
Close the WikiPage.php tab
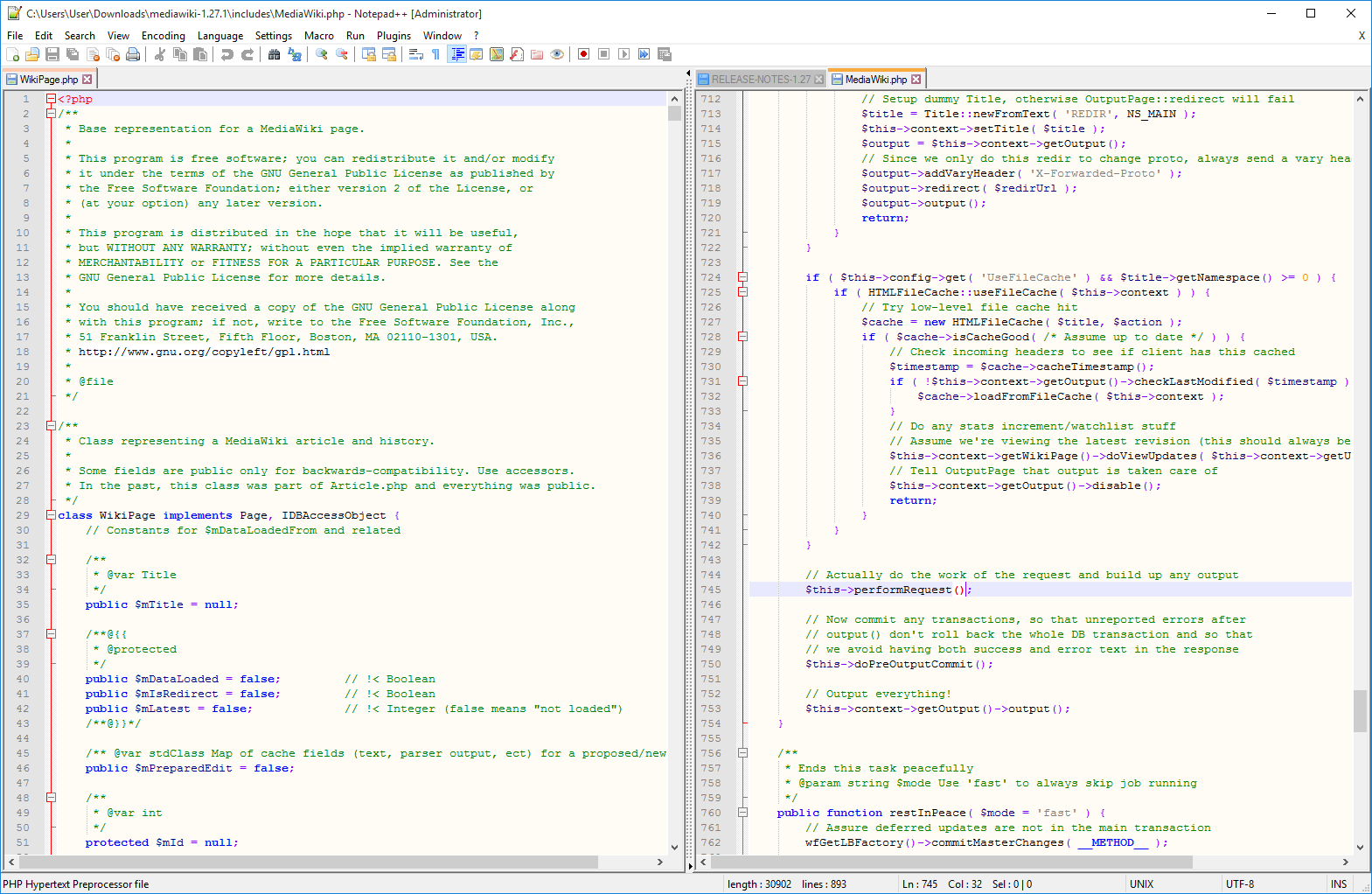(x=87, y=80)
